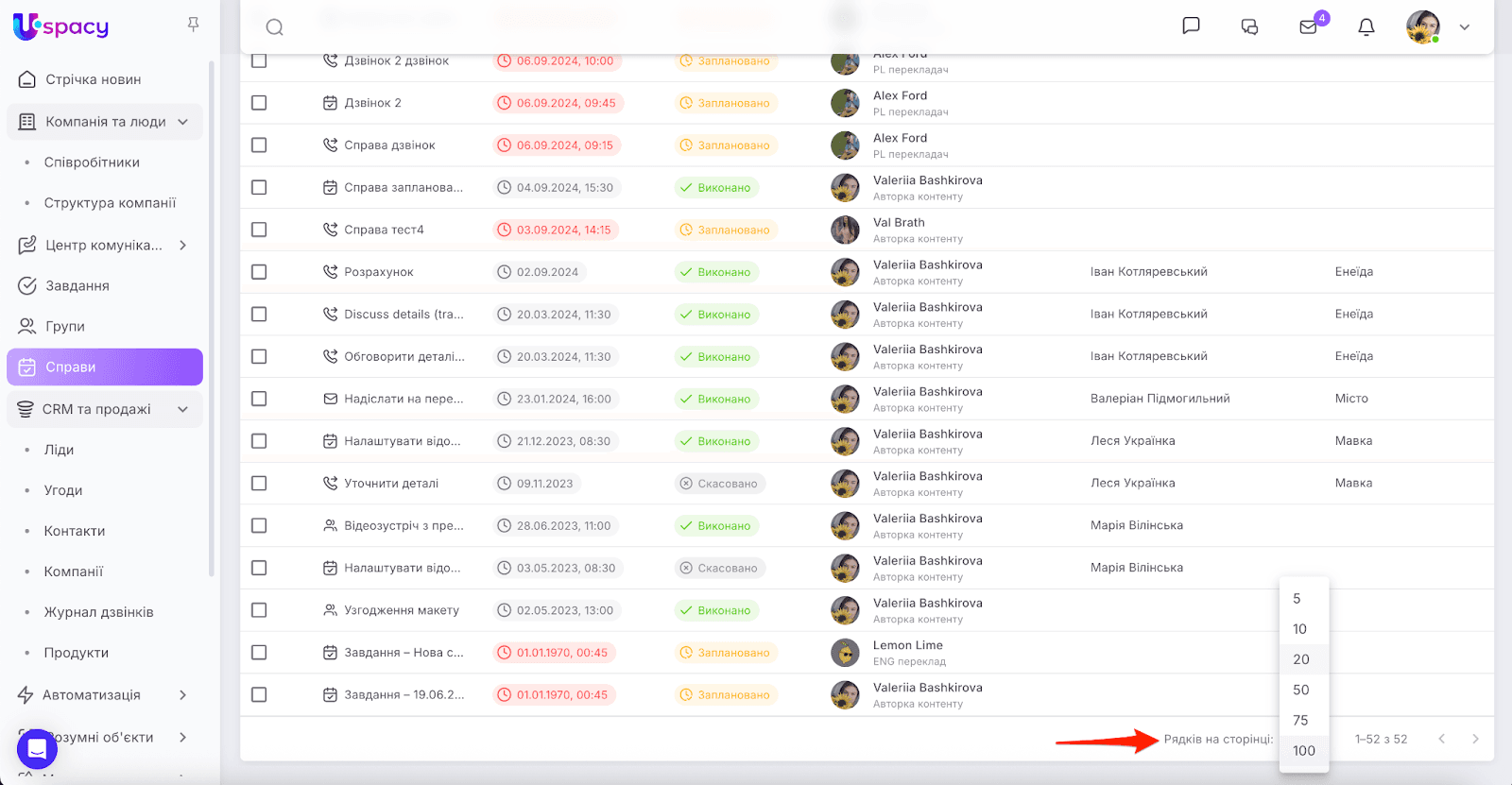Open search with the magnifier icon
1512x785 pixels.
pyautogui.click(x=274, y=27)
